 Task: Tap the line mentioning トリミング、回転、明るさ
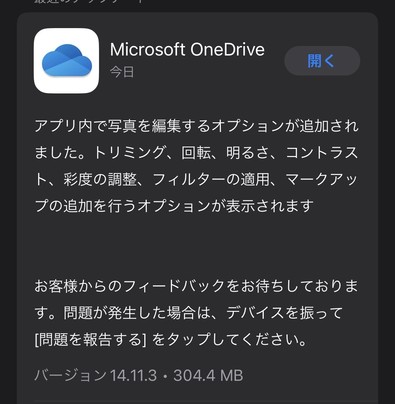(x=197, y=153)
